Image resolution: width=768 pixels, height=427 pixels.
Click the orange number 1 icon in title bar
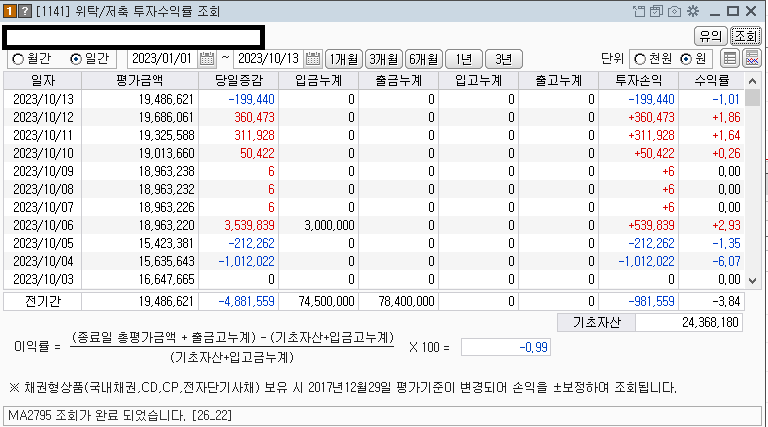click(9, 11)
